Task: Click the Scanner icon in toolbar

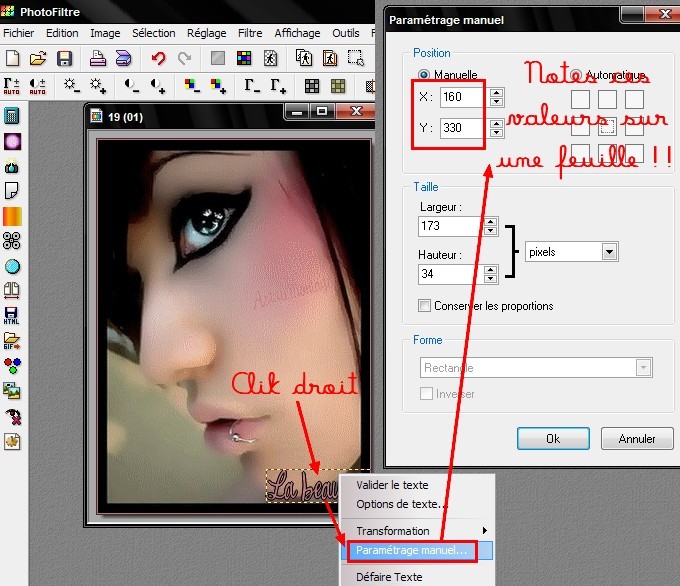Action: [x=124, y=58]
